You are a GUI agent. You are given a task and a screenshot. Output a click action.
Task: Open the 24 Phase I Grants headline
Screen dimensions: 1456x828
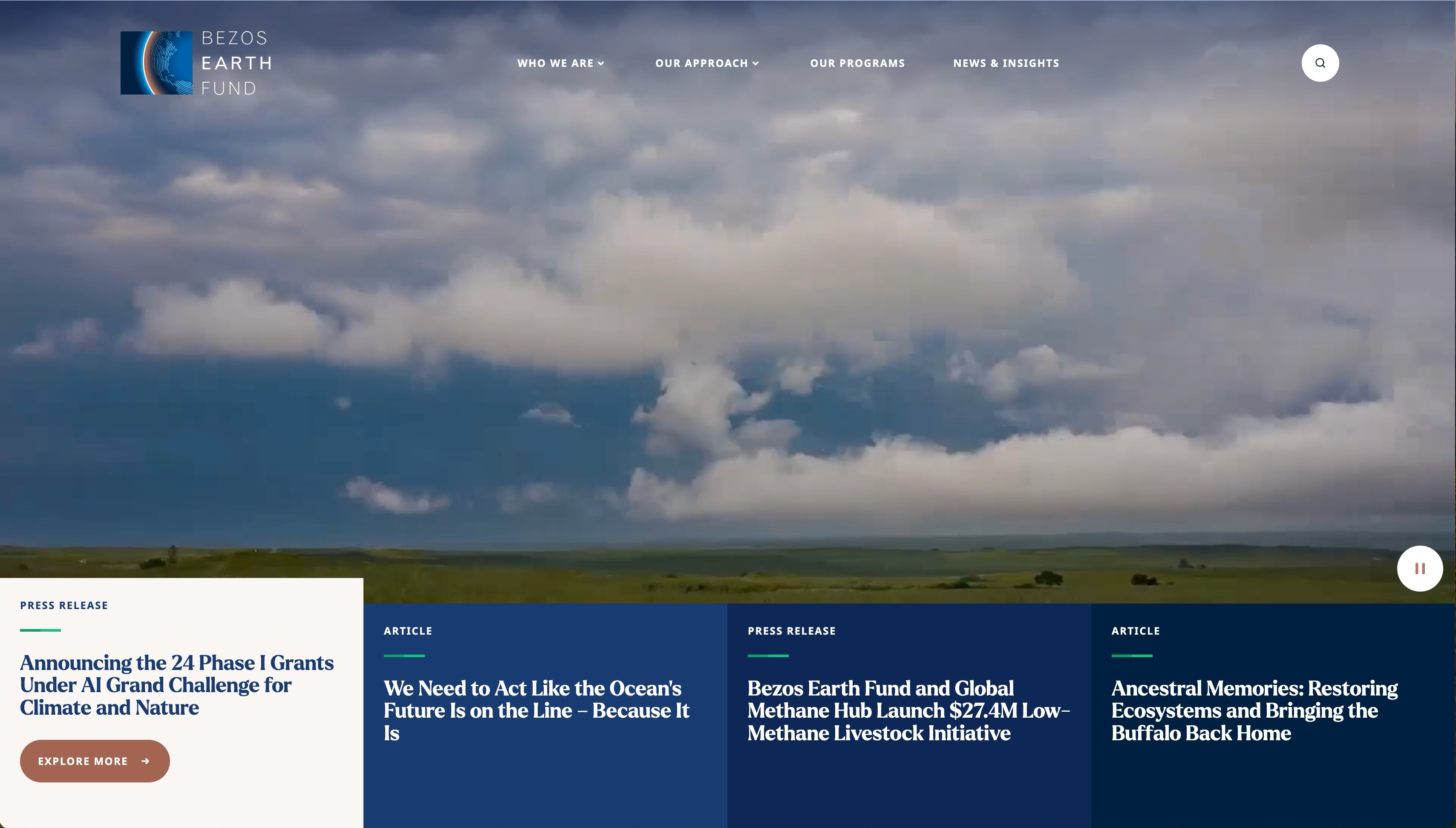[176, 685]
